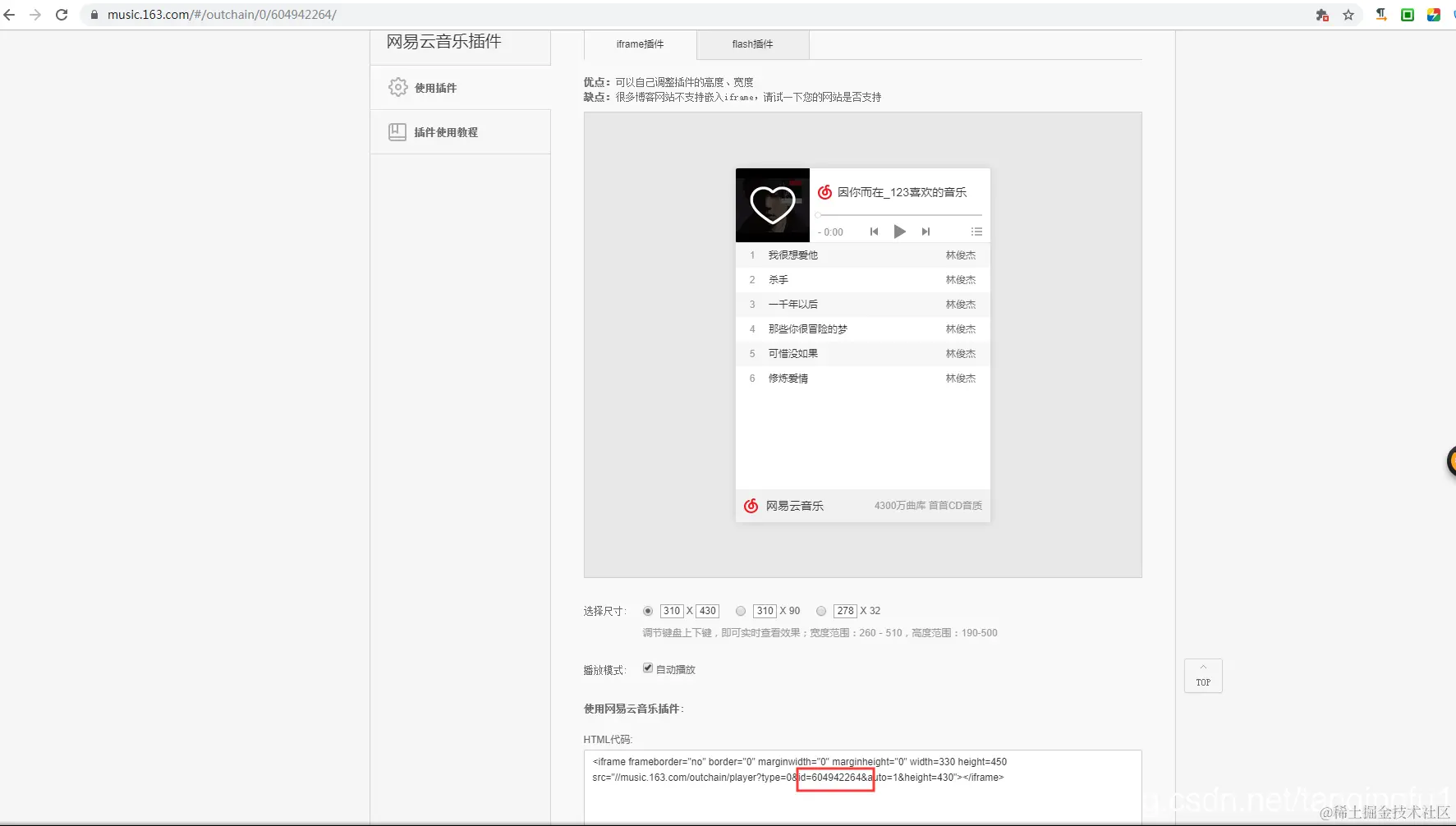
Task: Toggle the 自动播放 checkbox
Action: 648,668
